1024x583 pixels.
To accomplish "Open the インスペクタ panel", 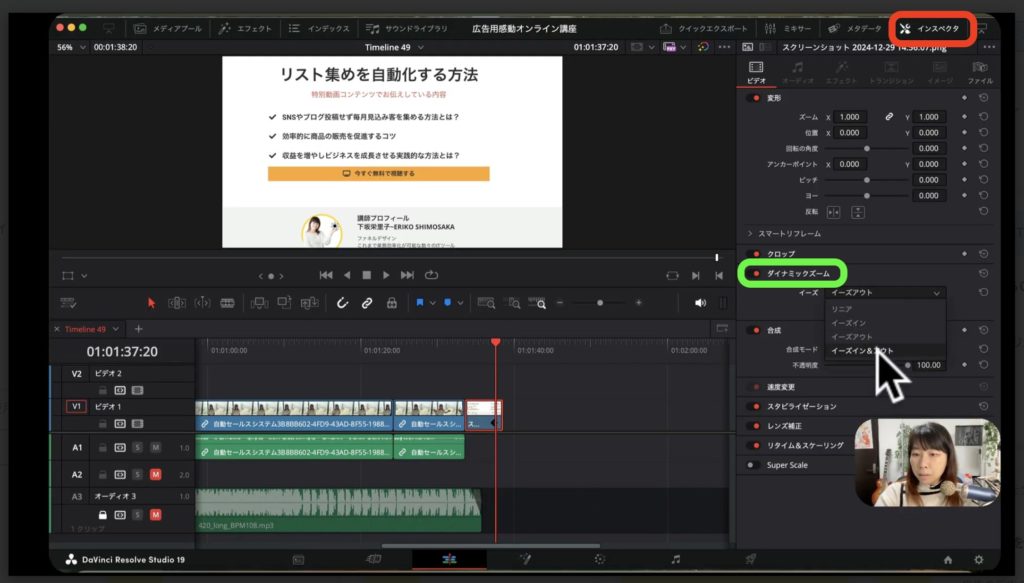I will [x=930, y=28].
